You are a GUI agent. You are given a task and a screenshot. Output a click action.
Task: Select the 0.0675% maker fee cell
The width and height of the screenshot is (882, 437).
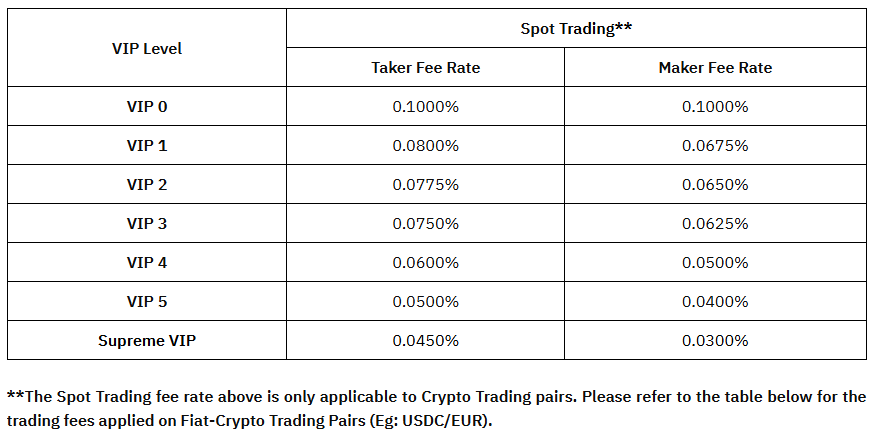715,146
